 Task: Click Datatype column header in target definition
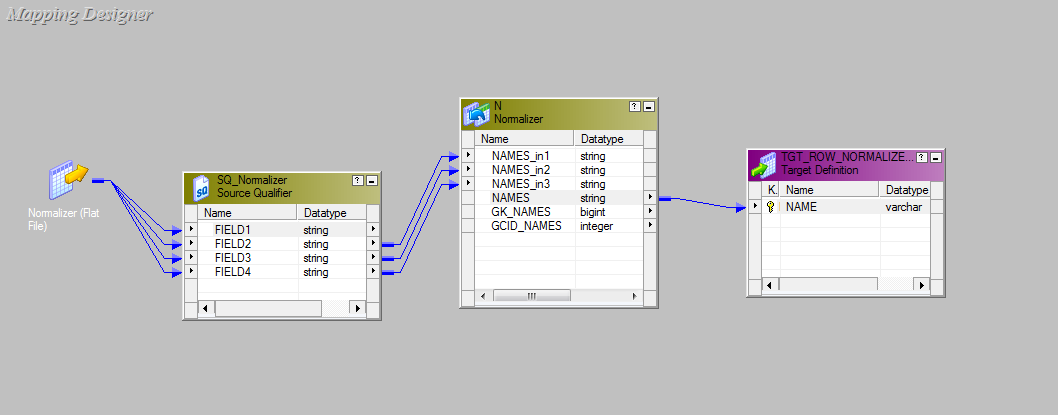905,190
